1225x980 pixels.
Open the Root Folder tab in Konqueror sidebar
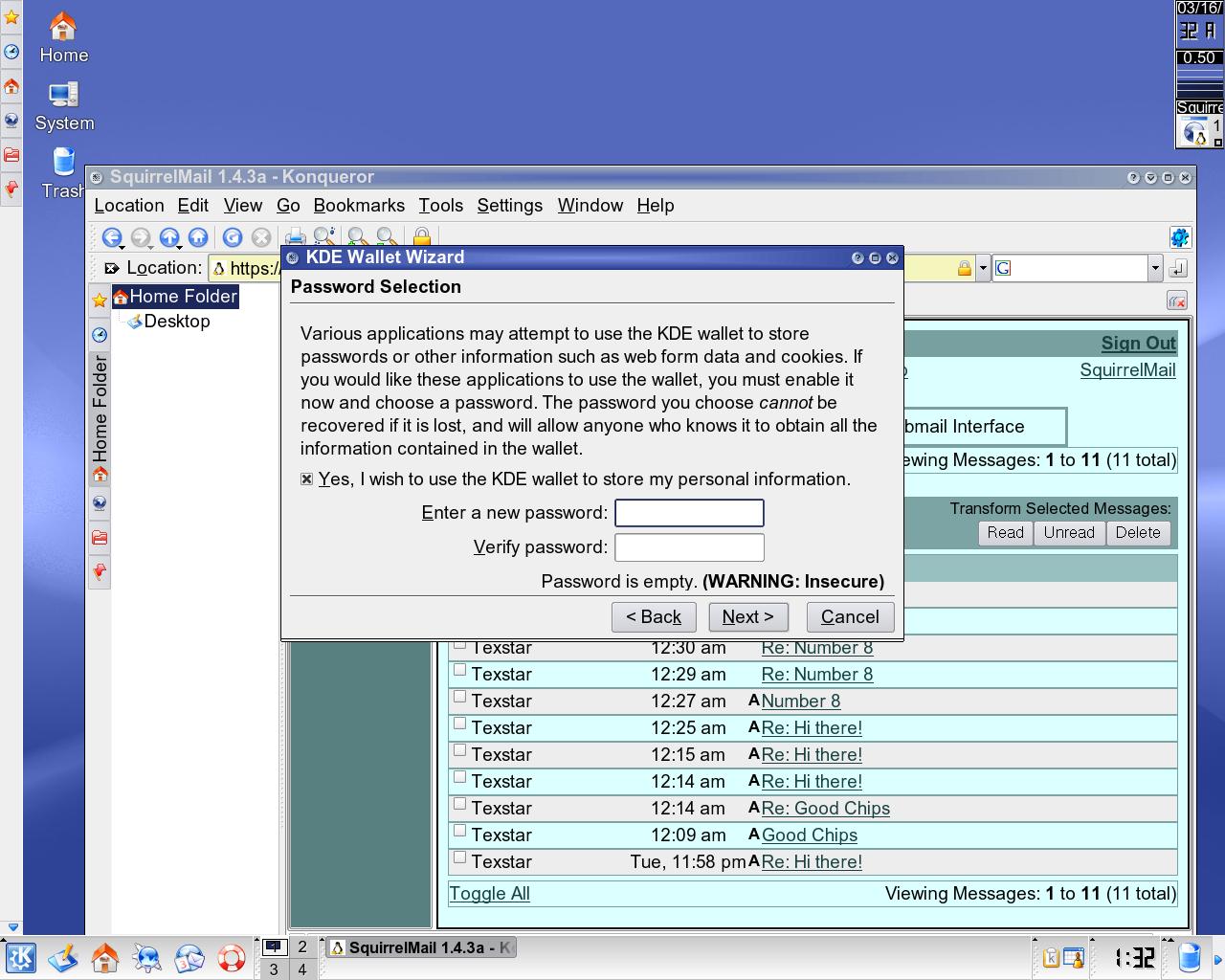(x=100, y=538)
